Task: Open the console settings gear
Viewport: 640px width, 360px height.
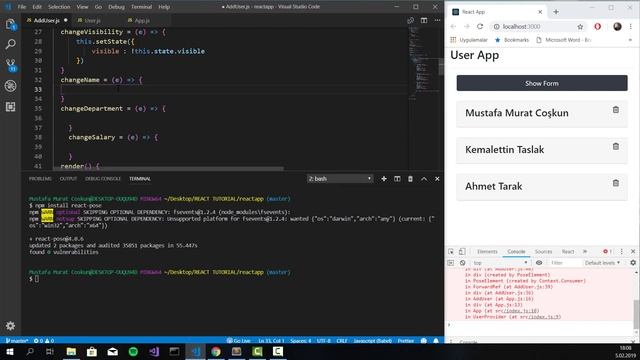Action: (x=633, y=263)
